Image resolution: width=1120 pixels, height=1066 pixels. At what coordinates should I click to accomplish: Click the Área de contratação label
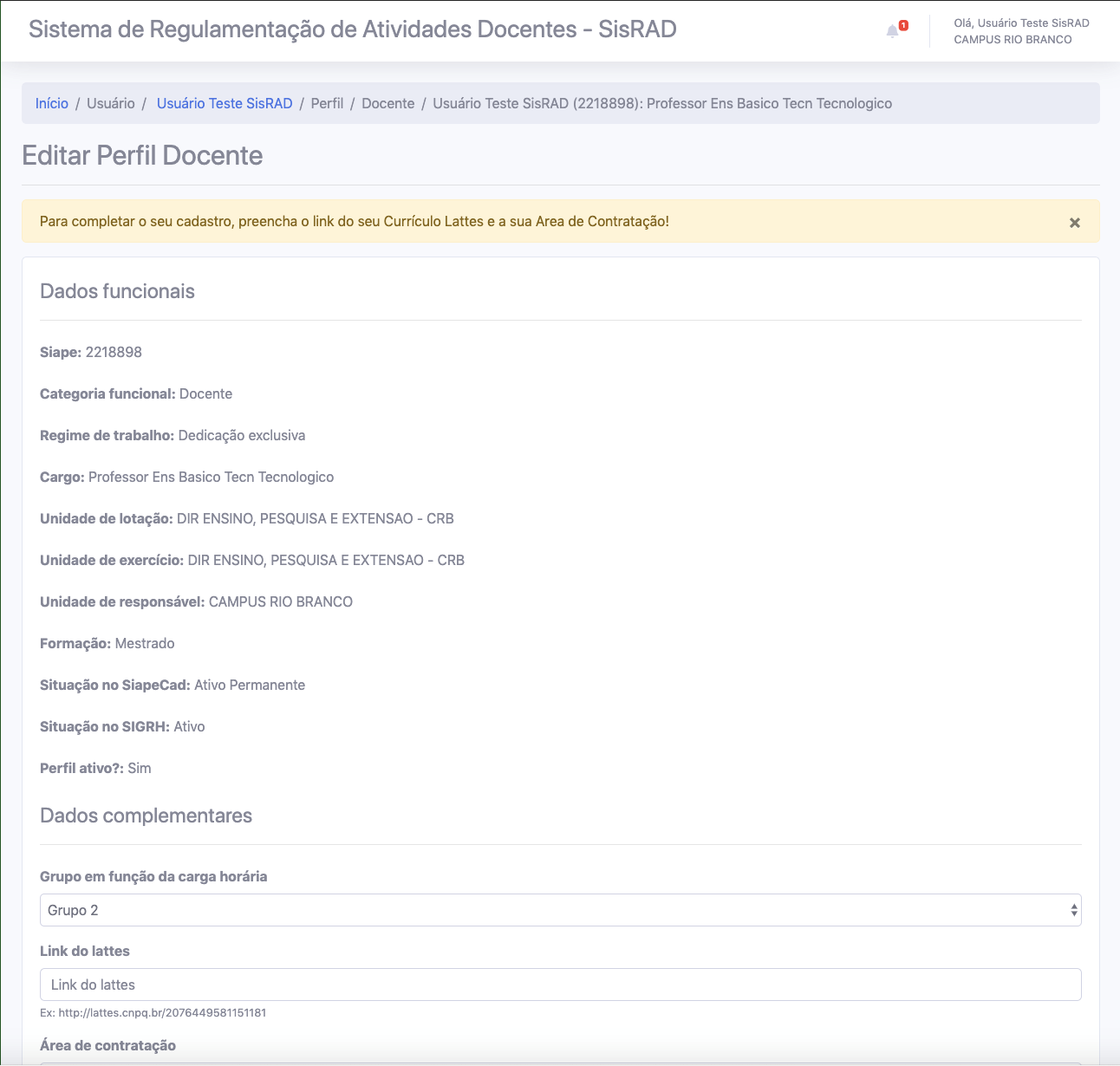(107, 1045)
